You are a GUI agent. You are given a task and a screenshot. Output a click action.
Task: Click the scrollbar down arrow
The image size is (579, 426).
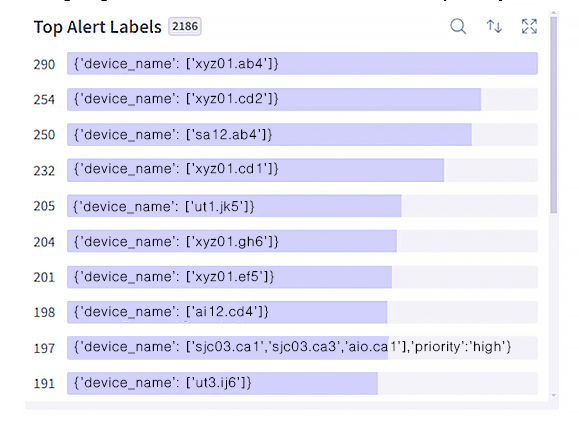coord(553,395)
